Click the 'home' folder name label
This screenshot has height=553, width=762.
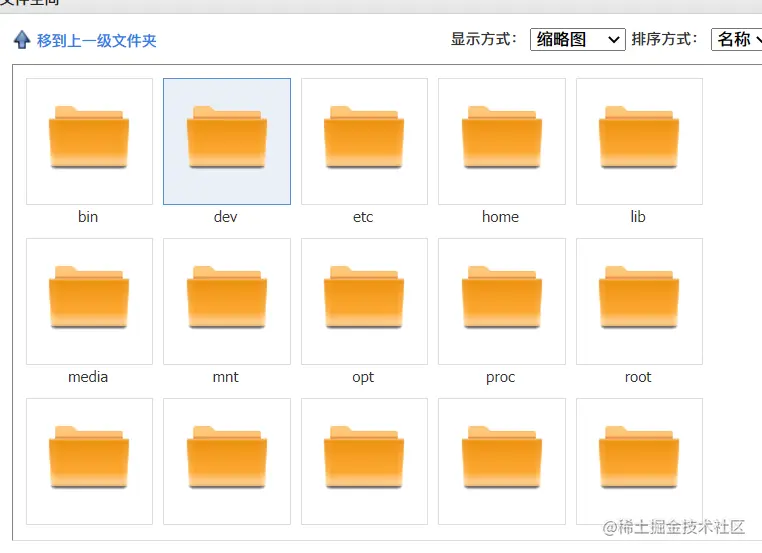click(x=501, y=217)
